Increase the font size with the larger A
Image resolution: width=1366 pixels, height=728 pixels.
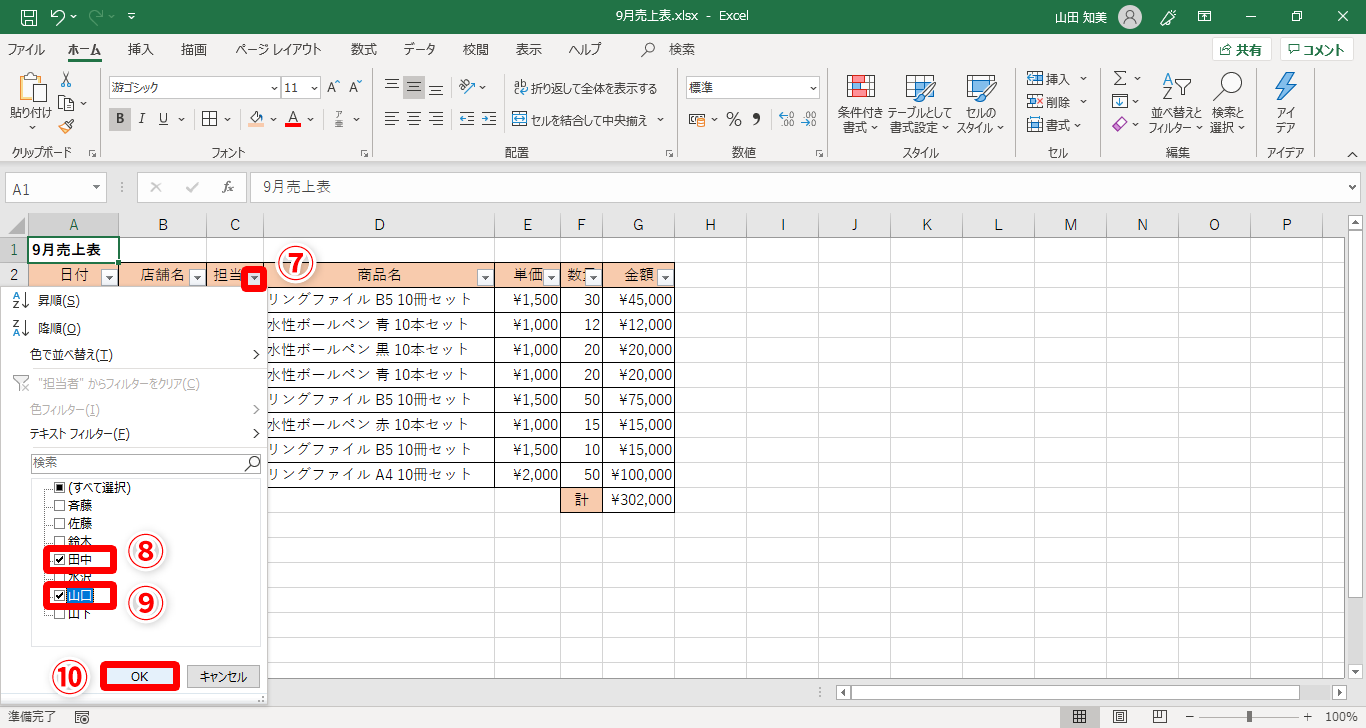coord(332,87)
